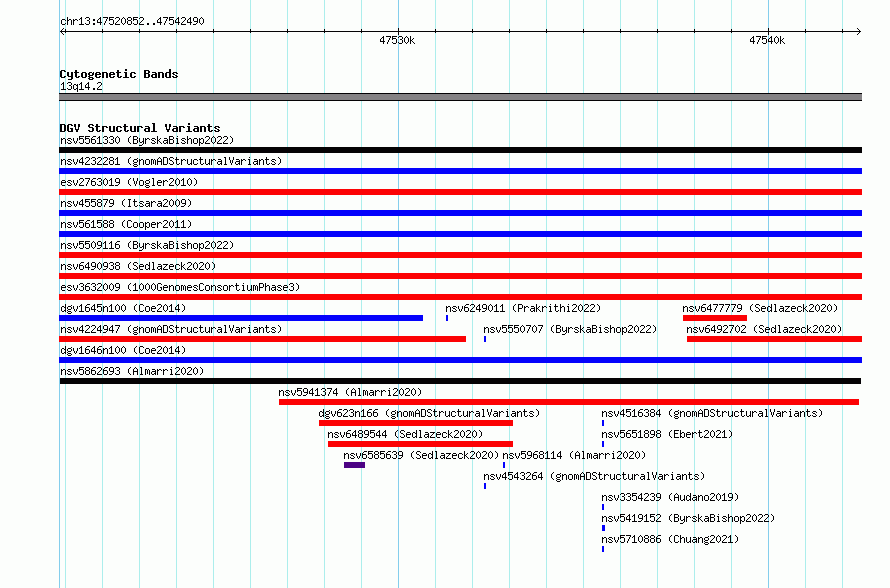Viewport: 890px width, 588px height.
Task: Open dgv1646n100 (Coe2014) label
Action: 123,350
